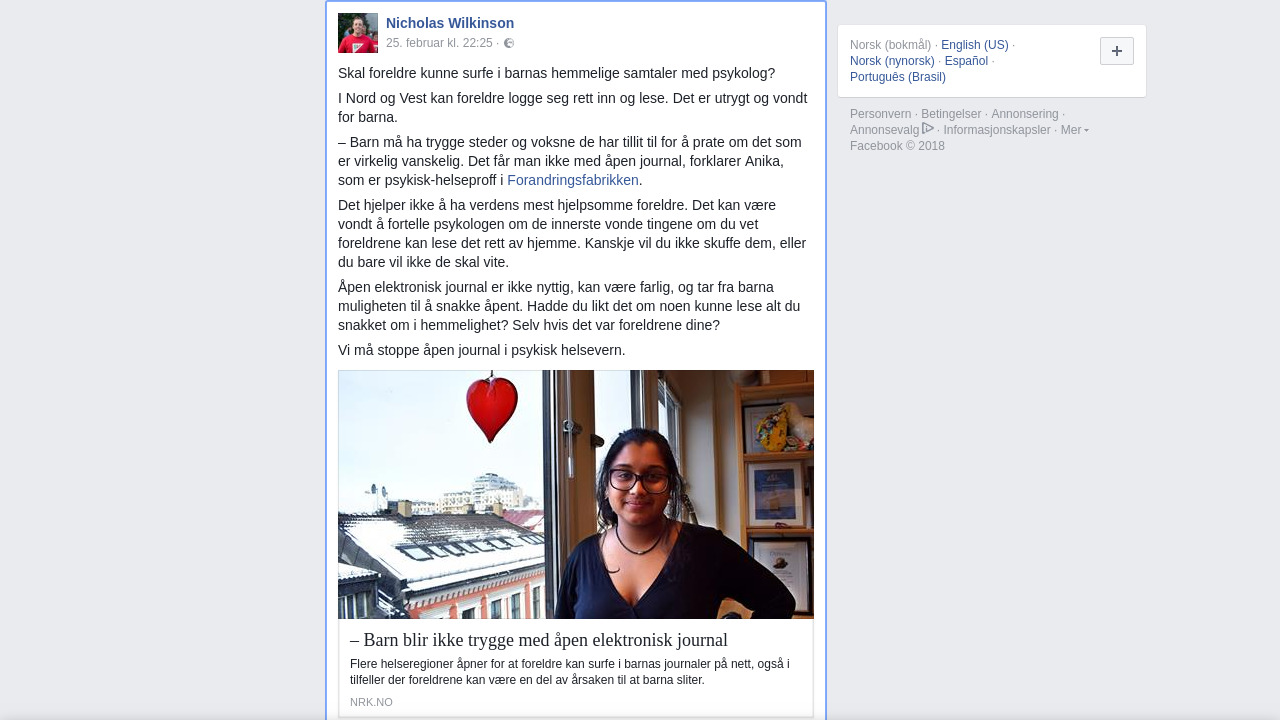Open the Personvern footer link

point(881,114)
